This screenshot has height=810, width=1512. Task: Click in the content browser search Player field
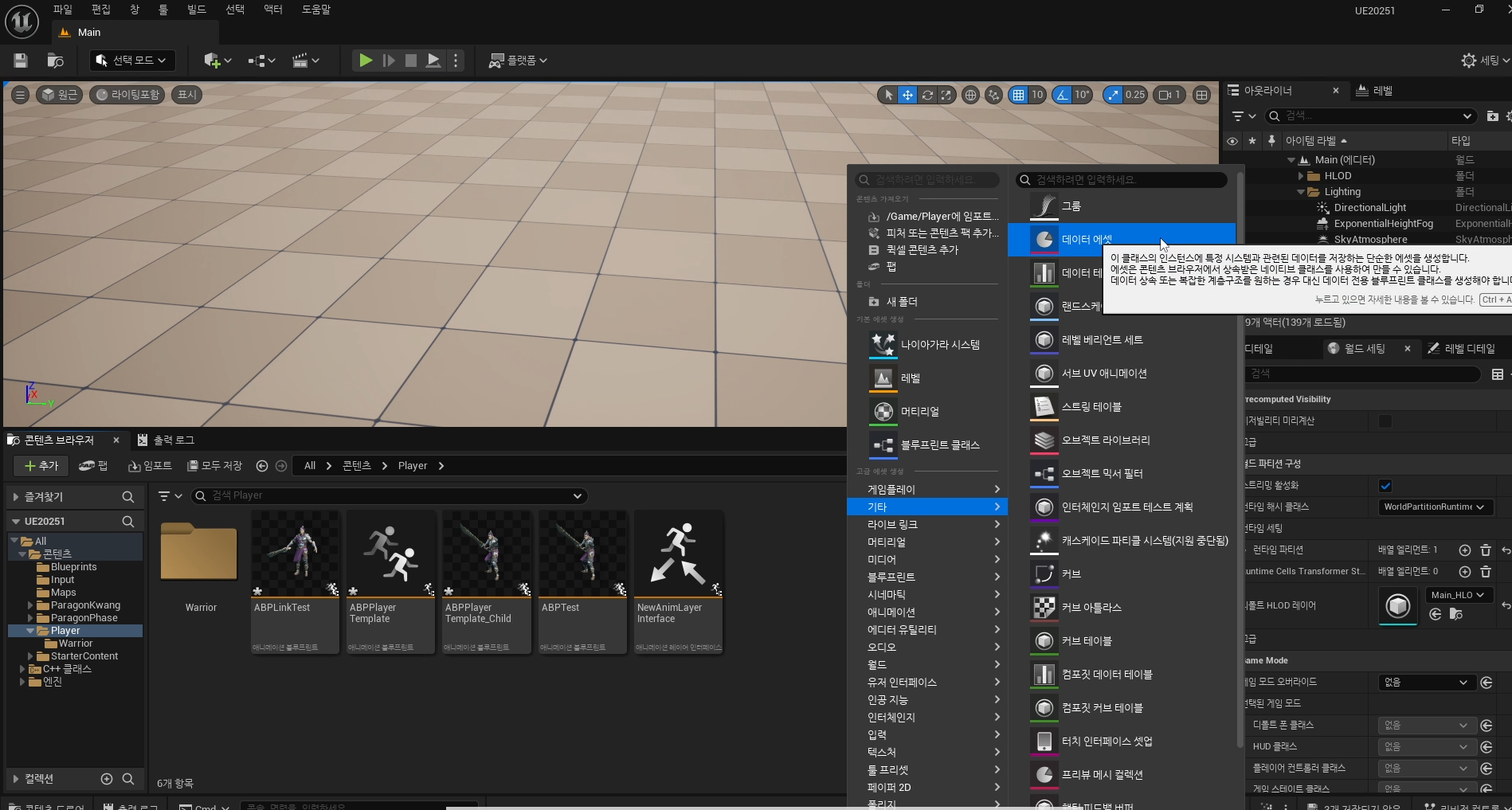(389, 495)
